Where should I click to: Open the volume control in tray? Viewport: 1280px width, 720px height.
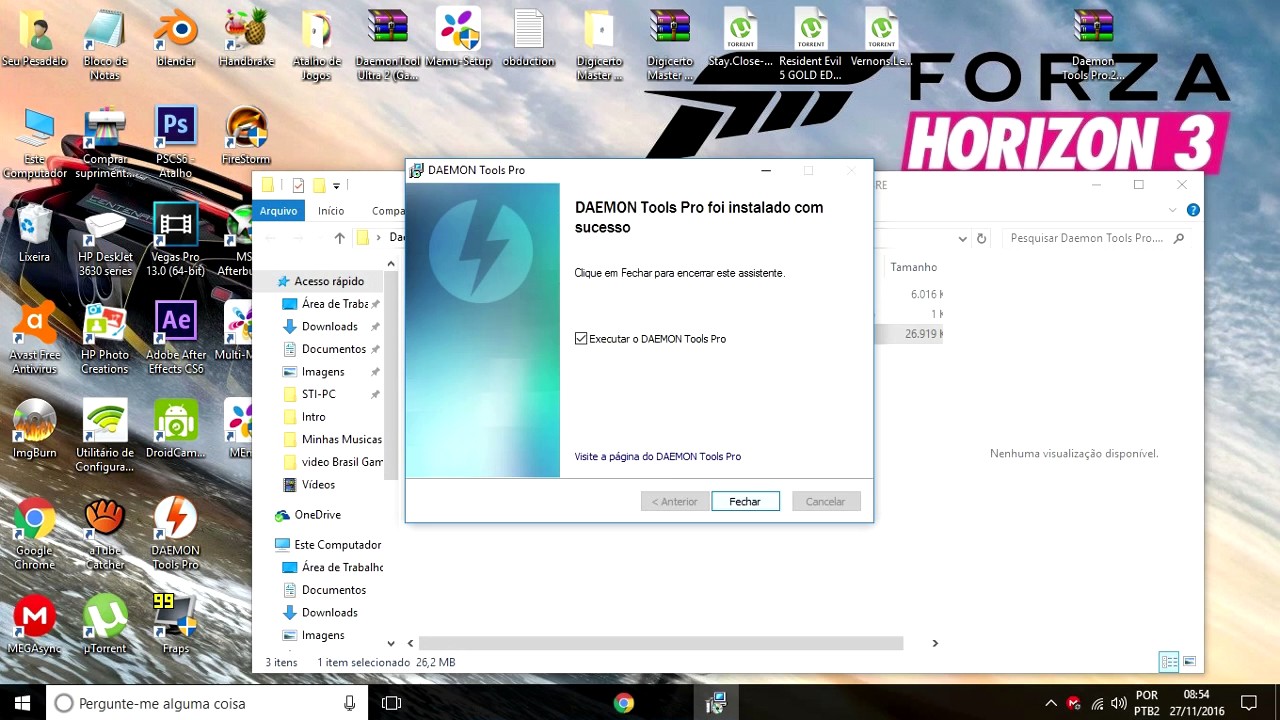click(1118, 703)
